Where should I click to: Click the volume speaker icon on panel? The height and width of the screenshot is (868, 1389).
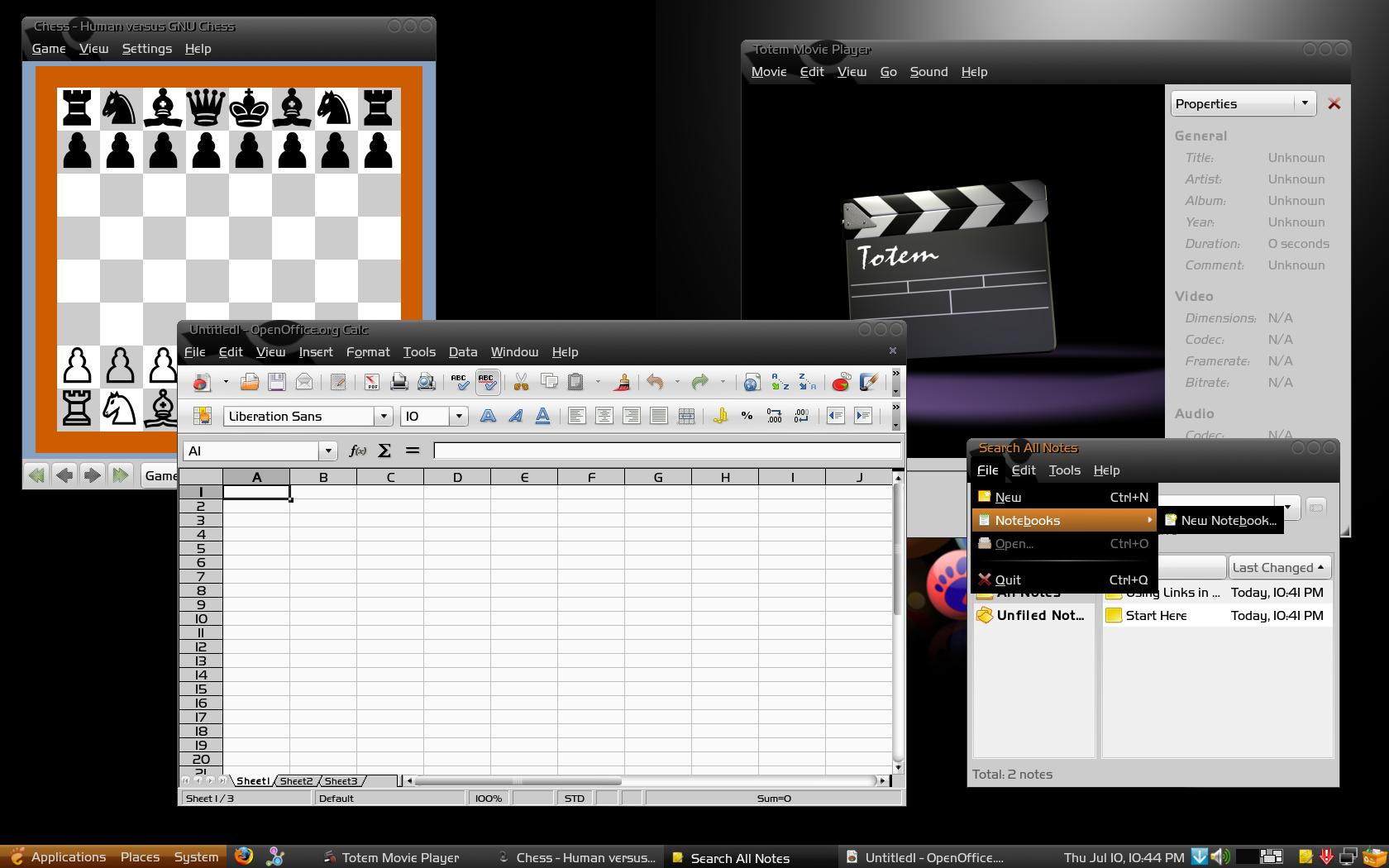1220,857
